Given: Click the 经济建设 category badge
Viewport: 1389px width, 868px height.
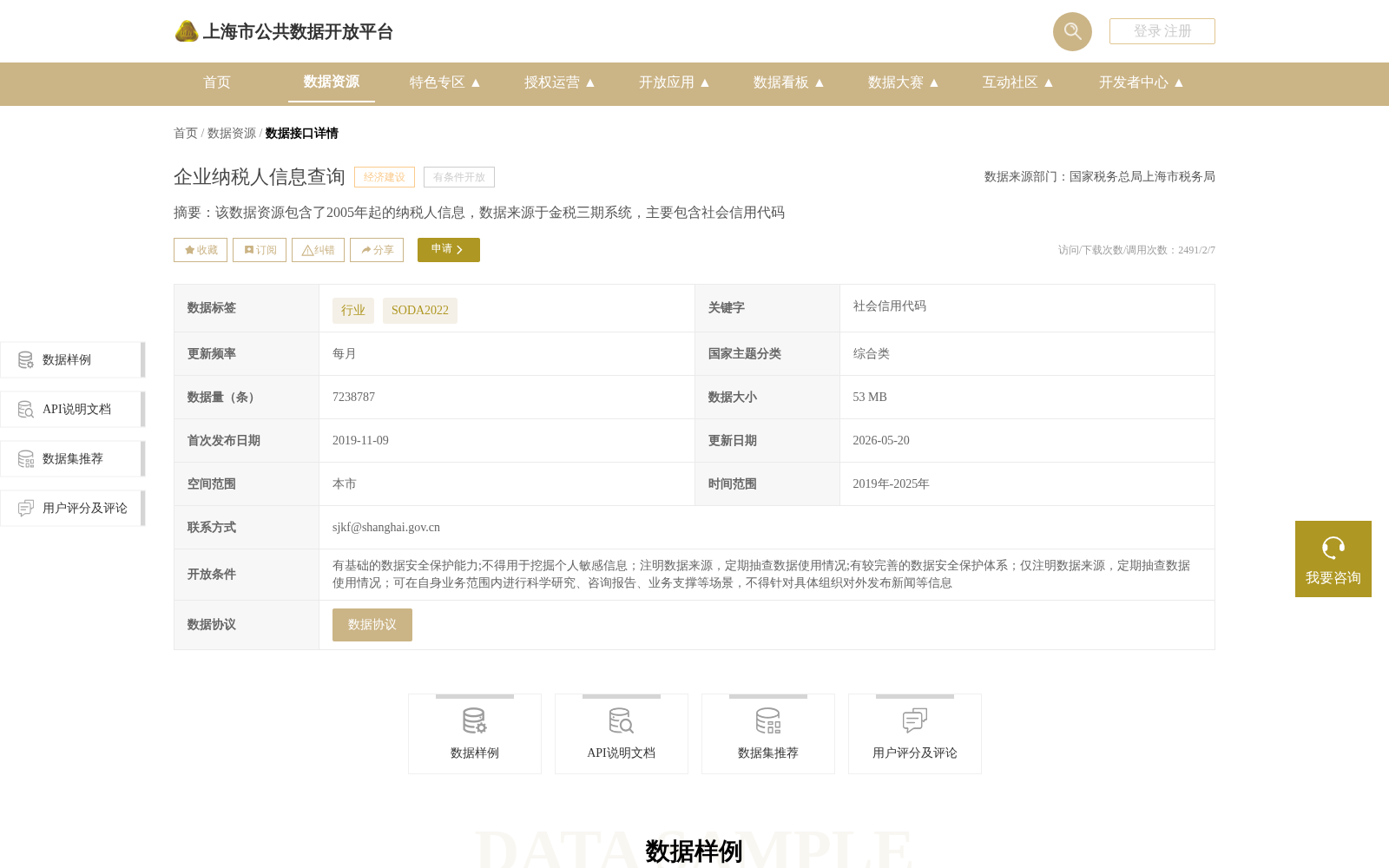Looking at the screenshot, I should [x=385, y=177].
